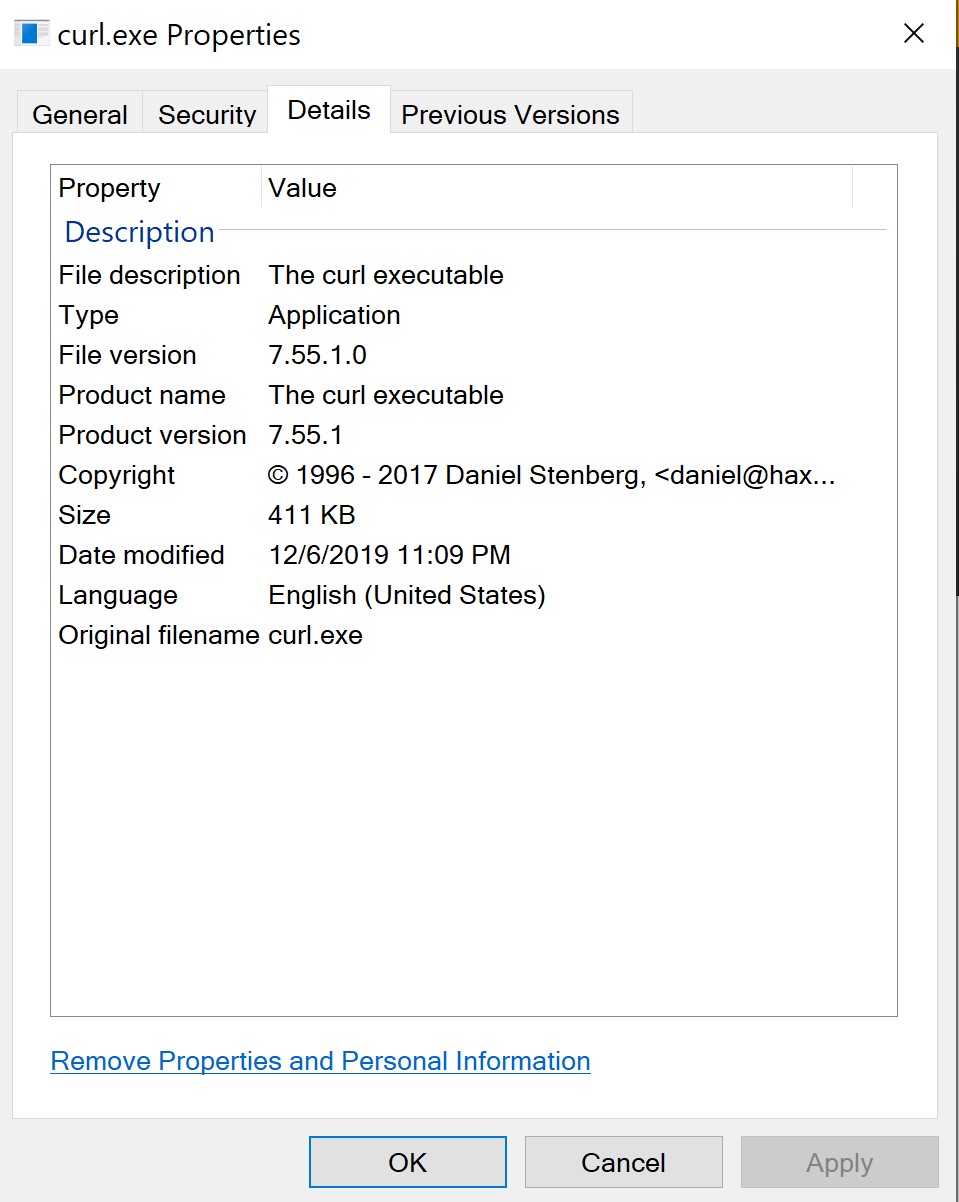Click the Value column header
This screenshot has width=959, height=1202.
(301, 188)
